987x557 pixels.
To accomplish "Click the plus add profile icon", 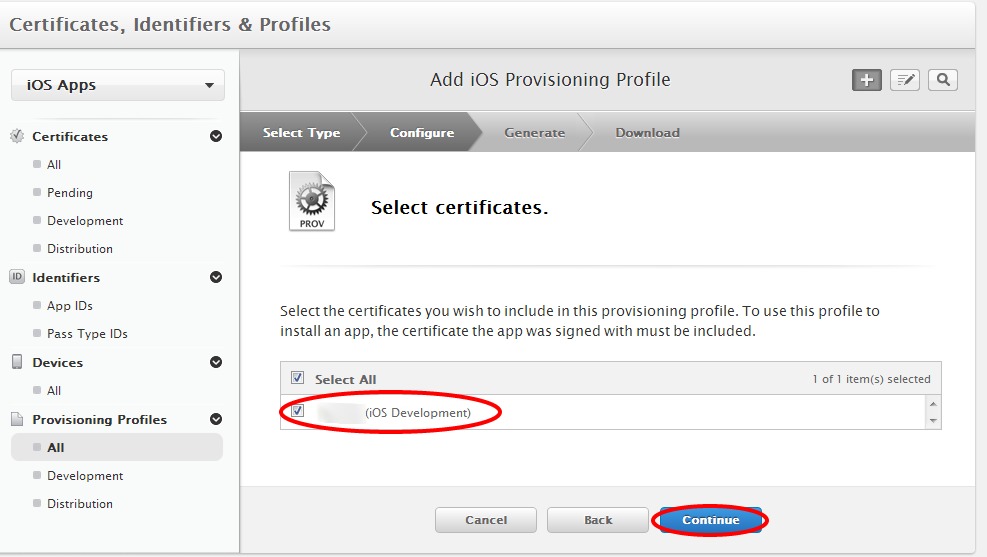I will (867, 80).
